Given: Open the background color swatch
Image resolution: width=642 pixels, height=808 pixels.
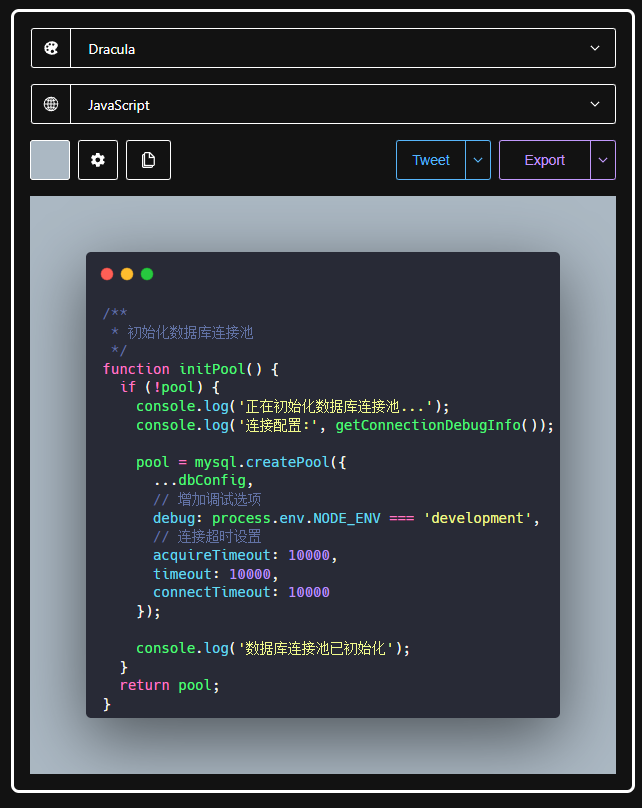Looking at the screenshot, I should (50, 160).
